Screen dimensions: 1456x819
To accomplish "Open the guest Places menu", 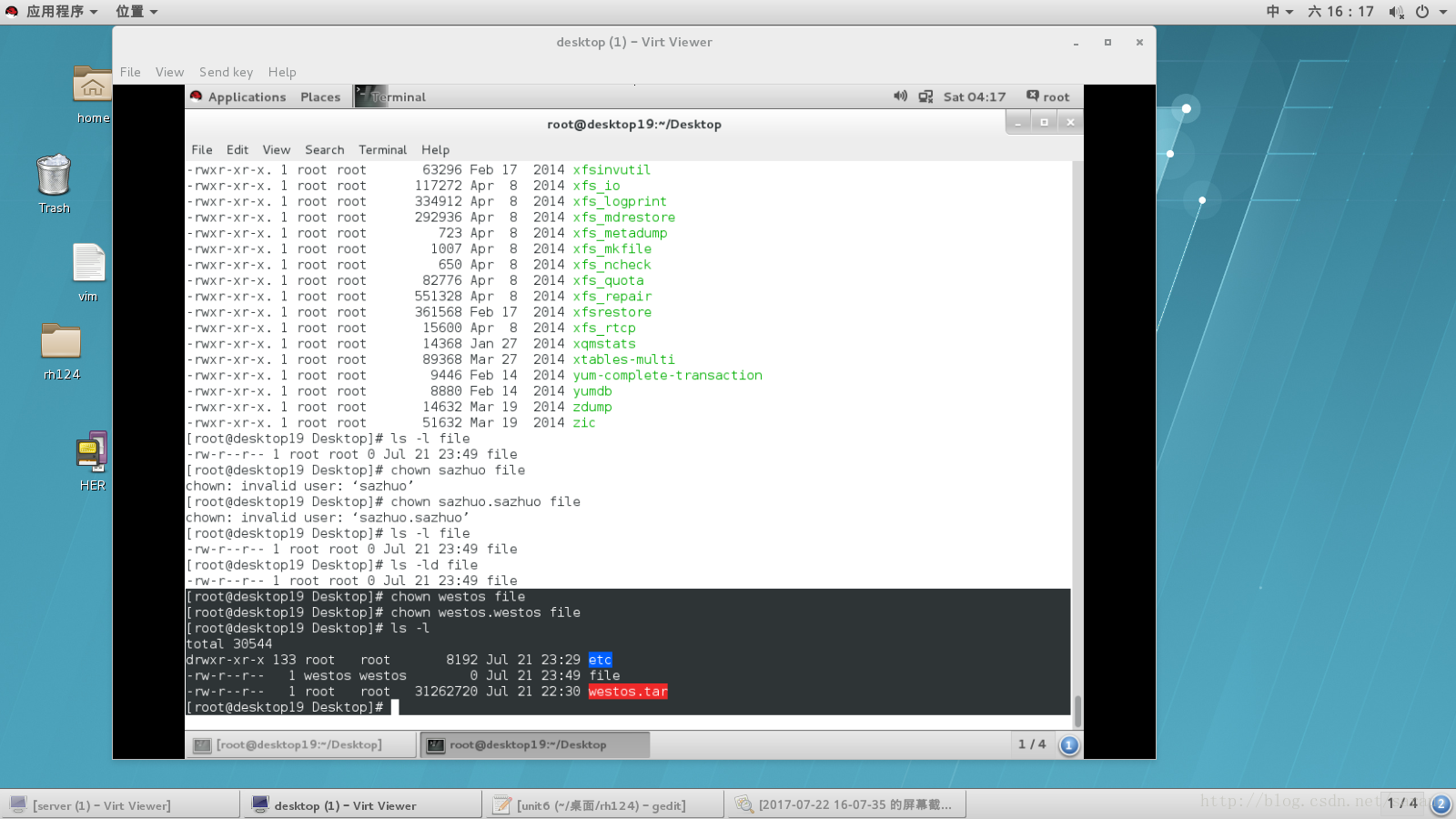I will pyautogui.click(x=320, y=97).
